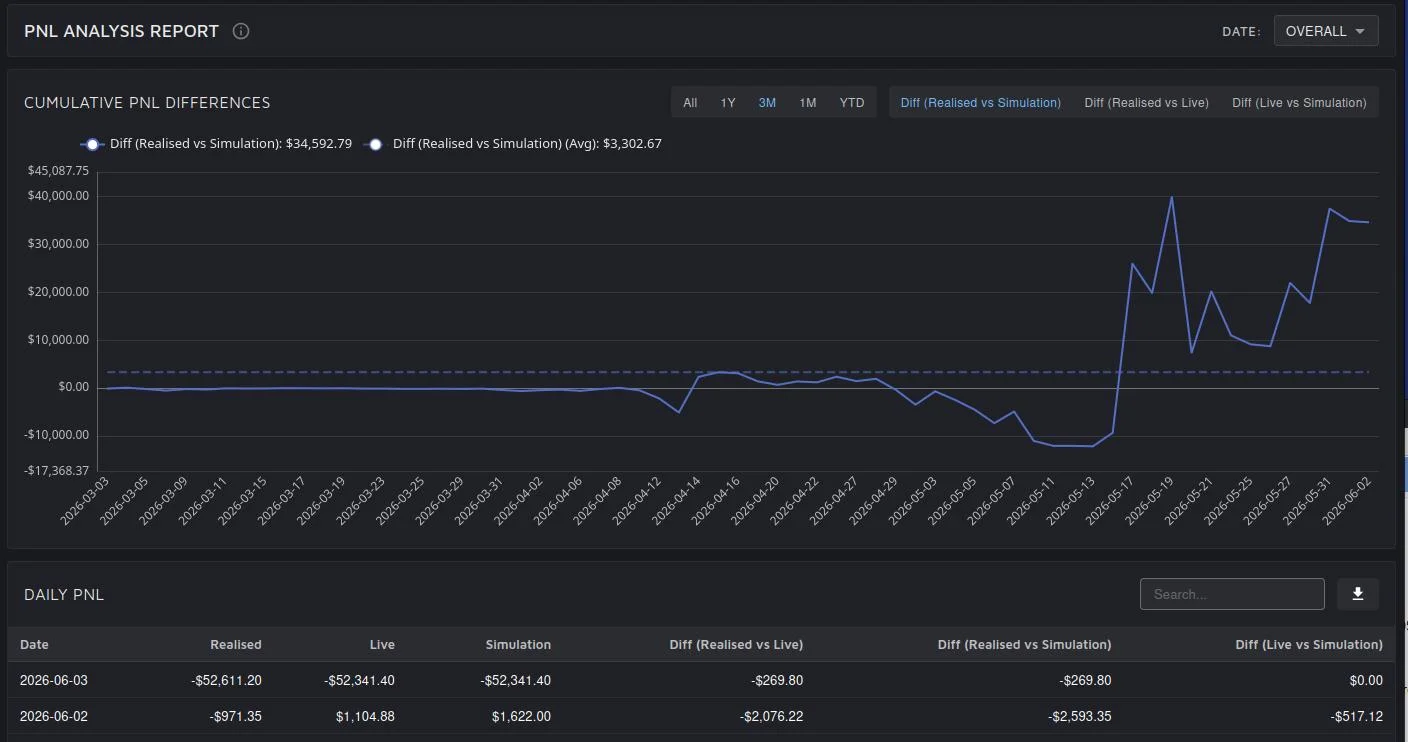Click the $40,000.00 y-axis label
This screenshot has width=1408, height=742.
(59, 196)
